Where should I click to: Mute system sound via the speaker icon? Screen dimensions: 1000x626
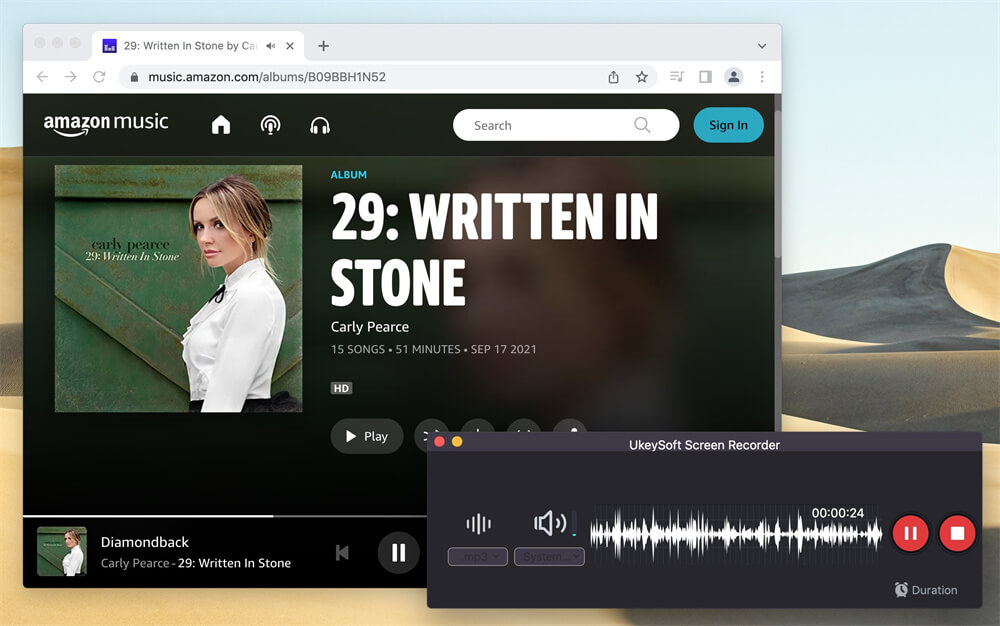[x=551, y=521]
